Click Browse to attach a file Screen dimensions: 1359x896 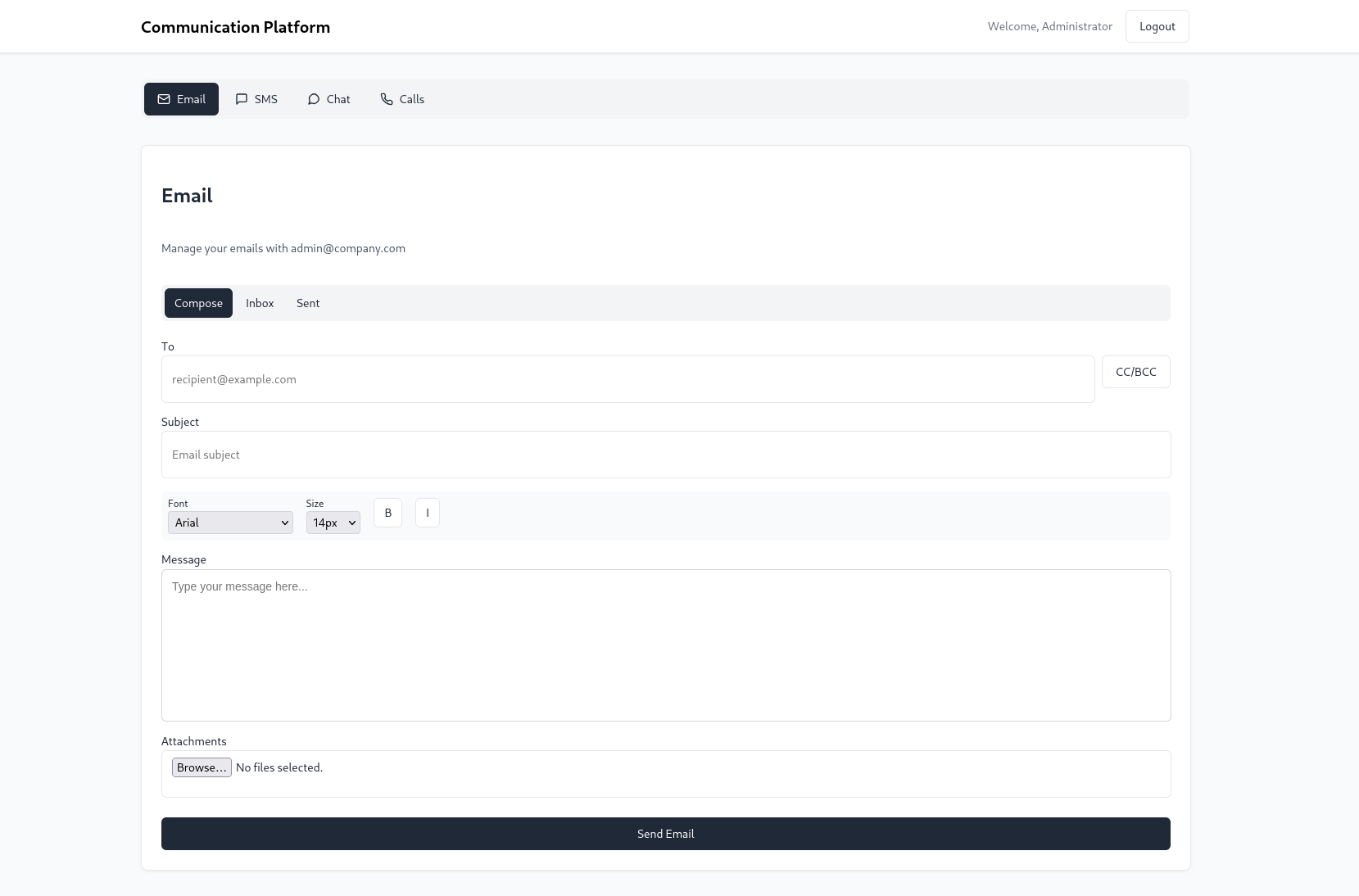[x=202, y=767]
